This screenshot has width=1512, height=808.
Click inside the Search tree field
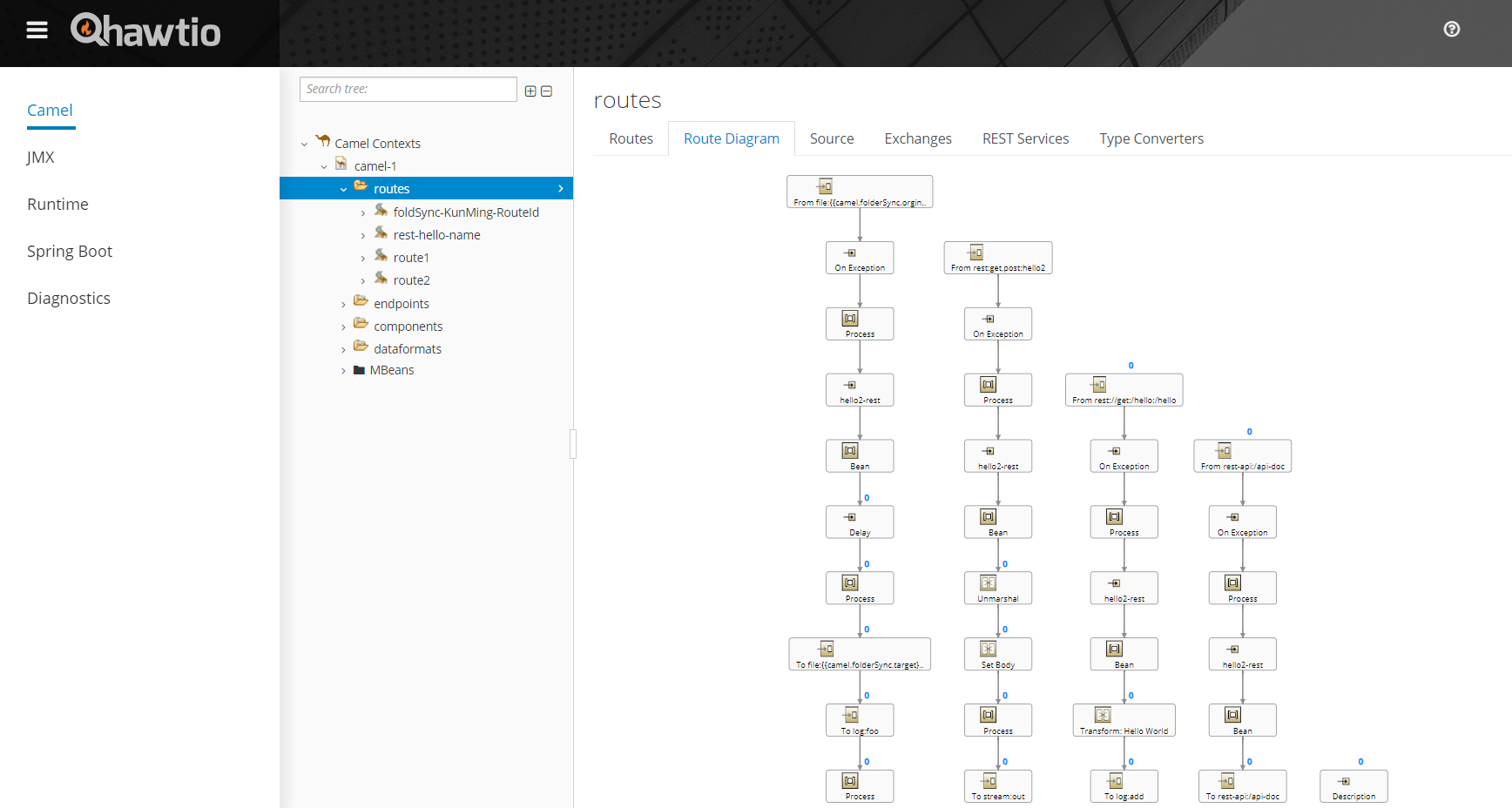click(x=408, y=89)
